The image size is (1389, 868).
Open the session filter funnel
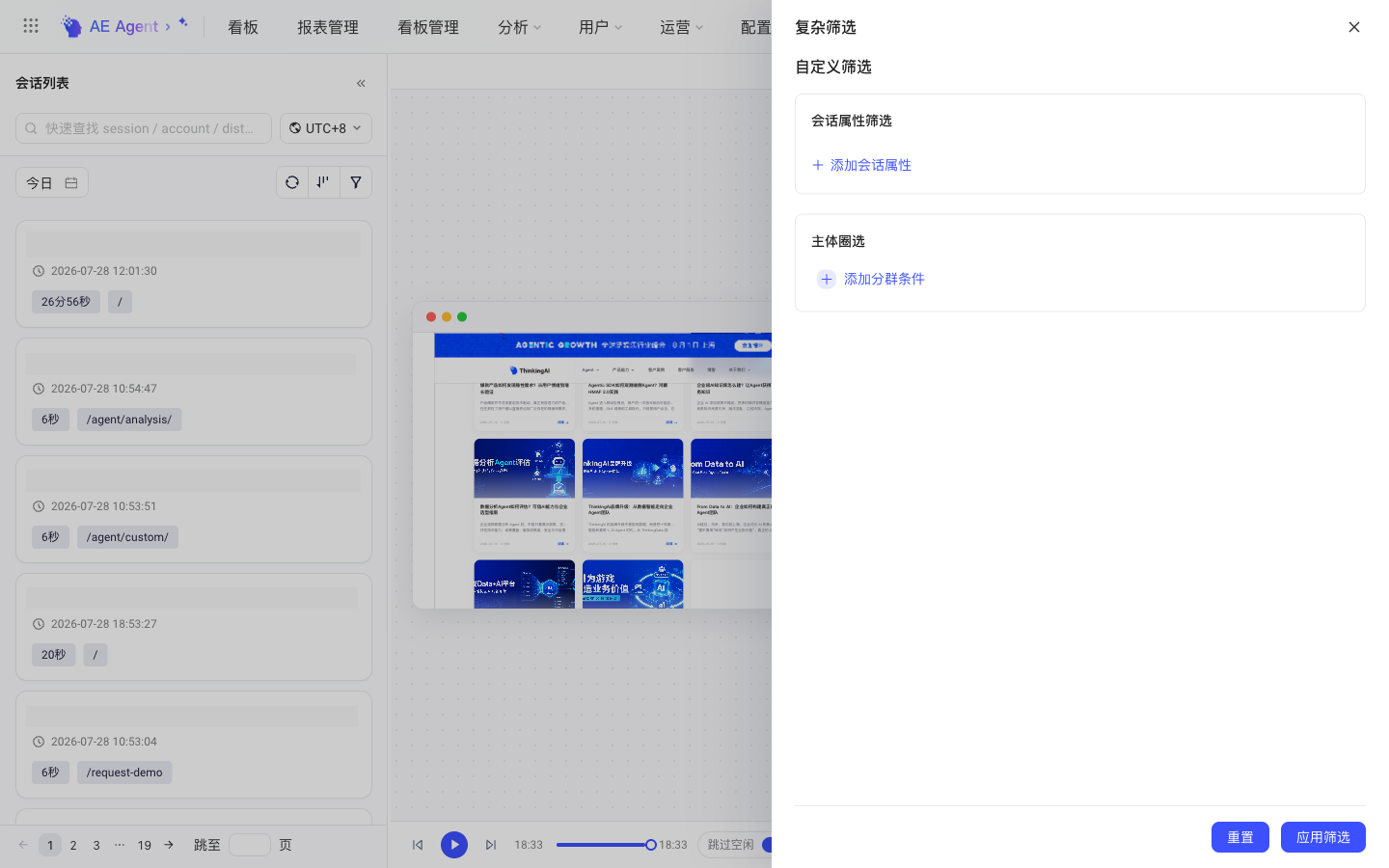tap(356, 182)
